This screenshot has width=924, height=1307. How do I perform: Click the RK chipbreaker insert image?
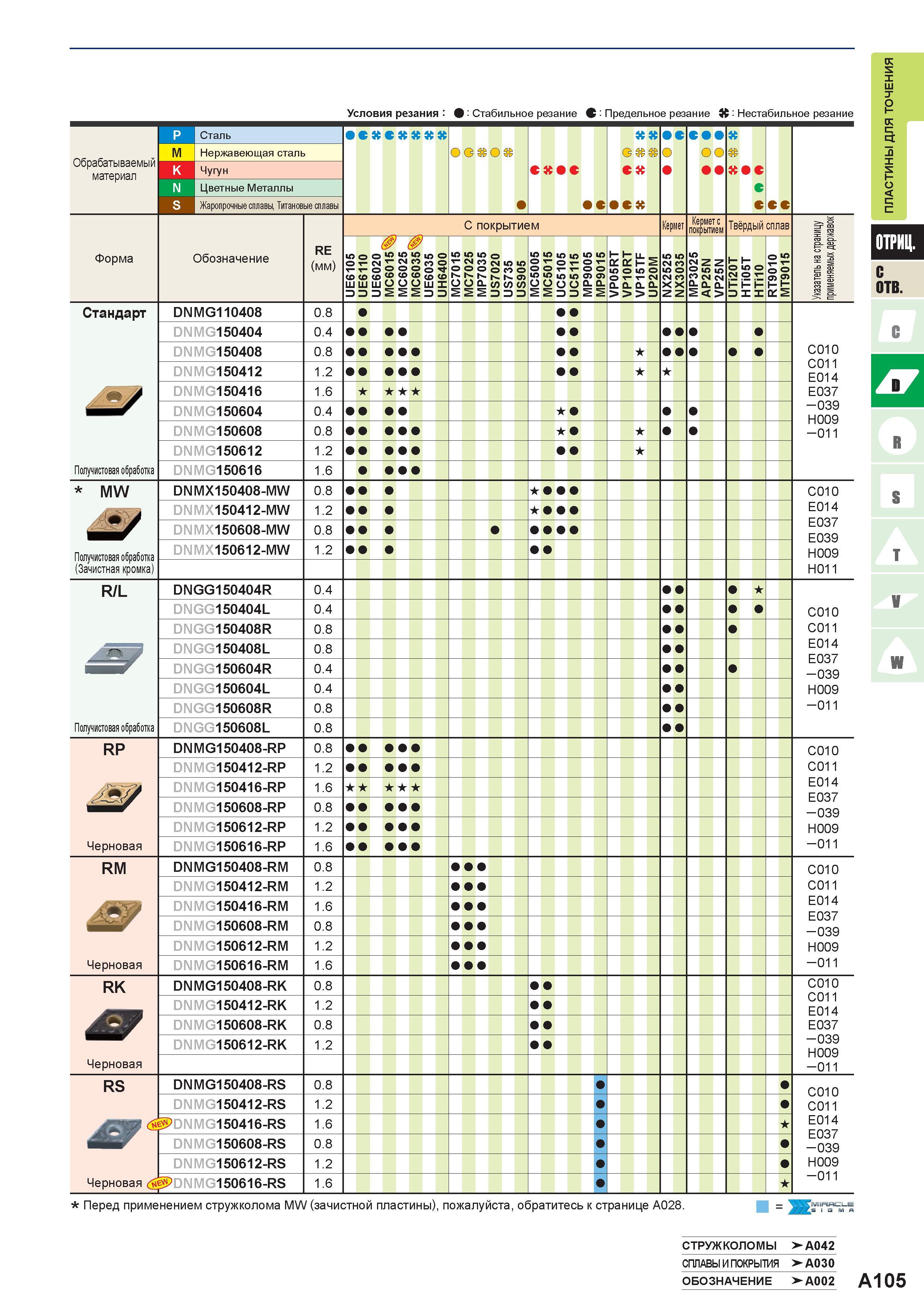click(114, 1025)
